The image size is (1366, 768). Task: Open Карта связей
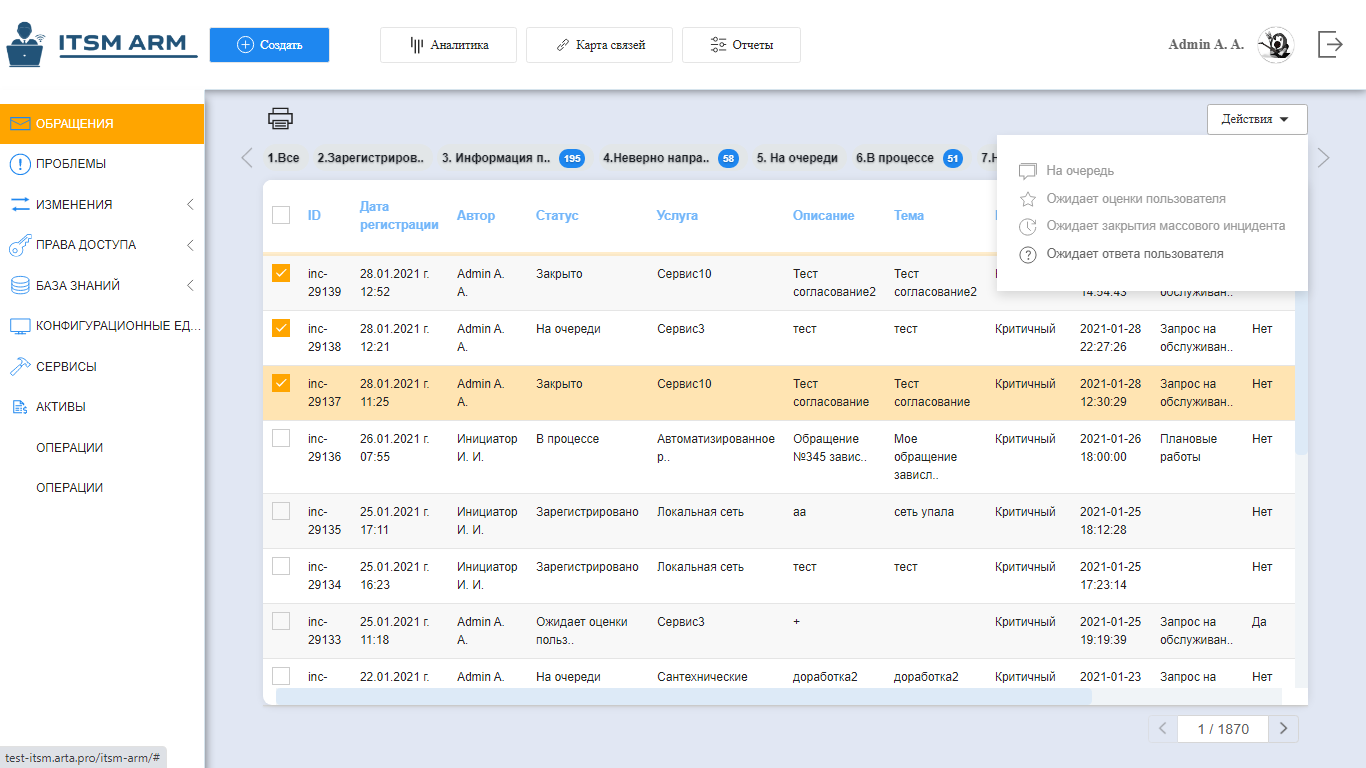point(599,45)
